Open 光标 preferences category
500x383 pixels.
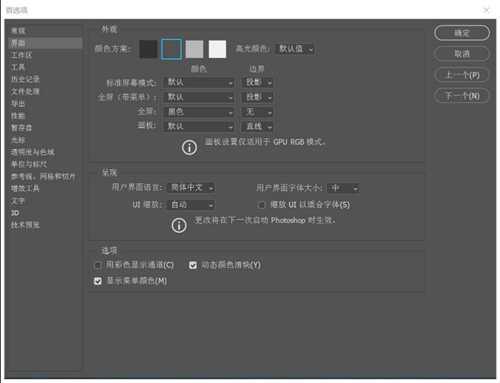[x=44, y=140]
